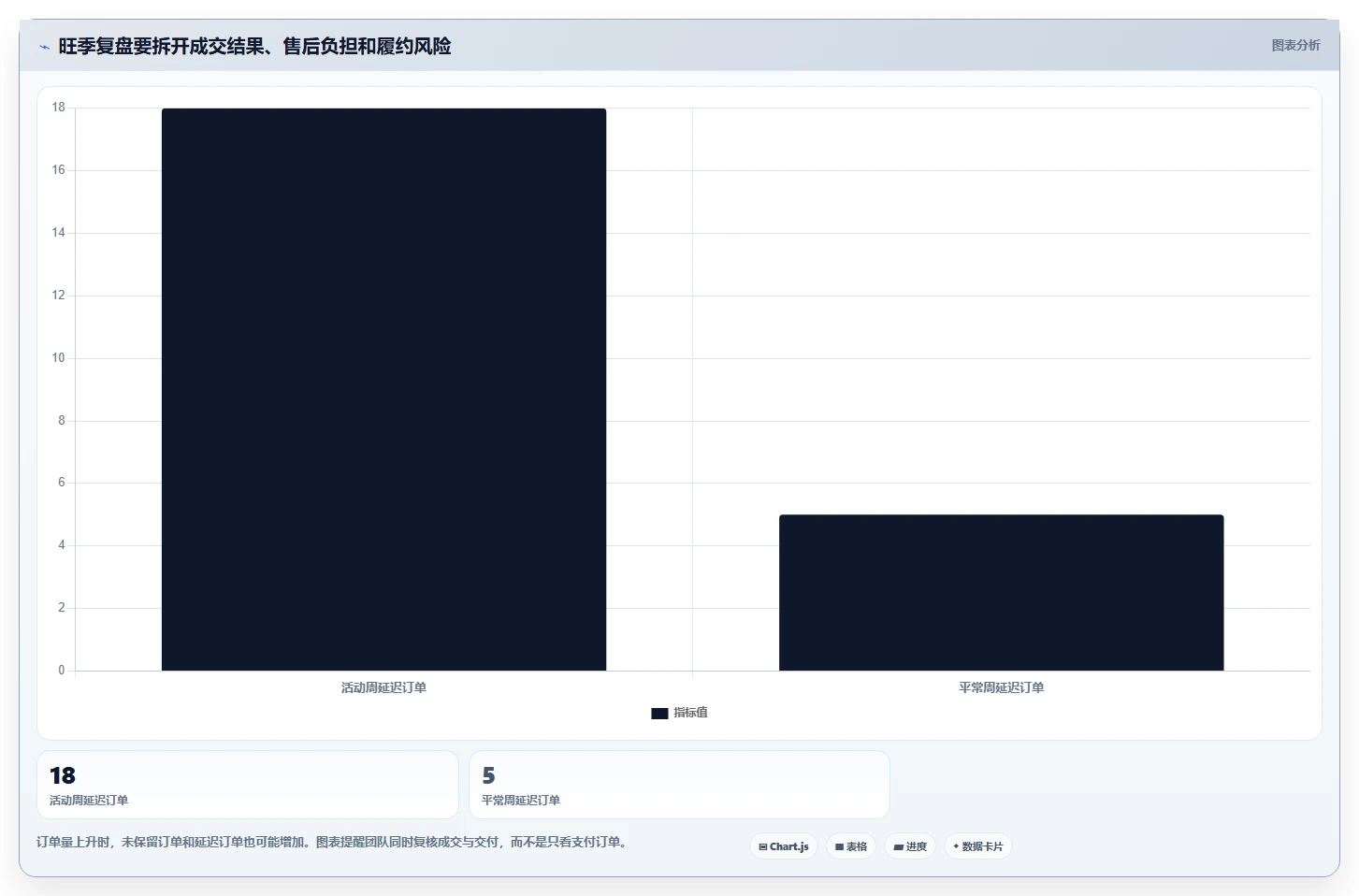Click the 平常周延迟订单 bar in chart

pyautogui.click(x=1001, y=592)
